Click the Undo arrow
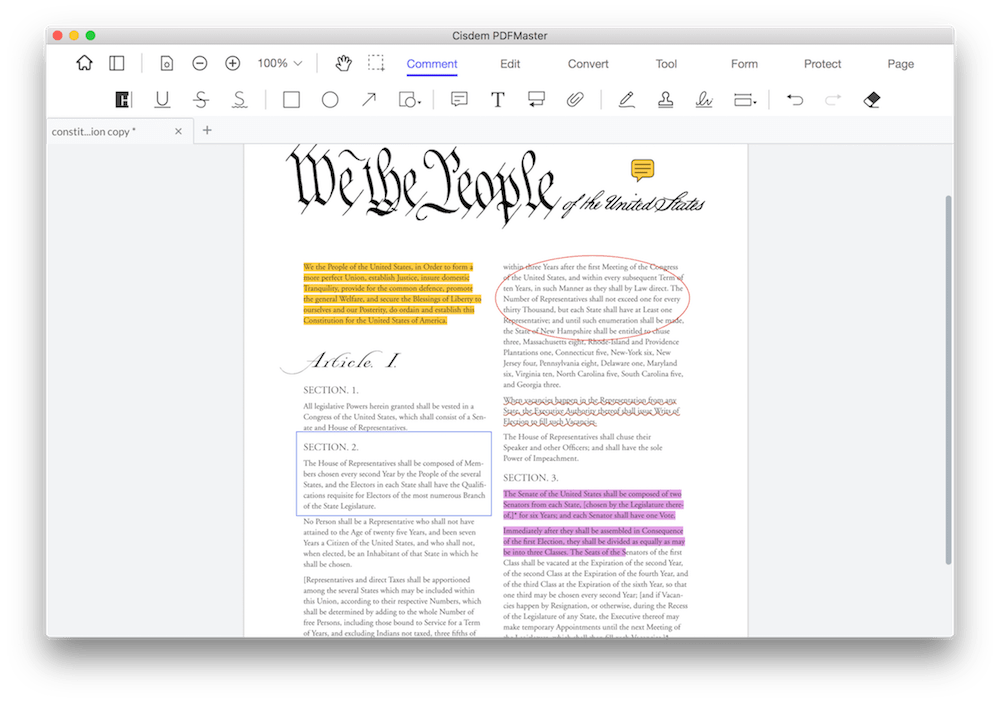Screen dimensions: 1000x703 point(795,100)
